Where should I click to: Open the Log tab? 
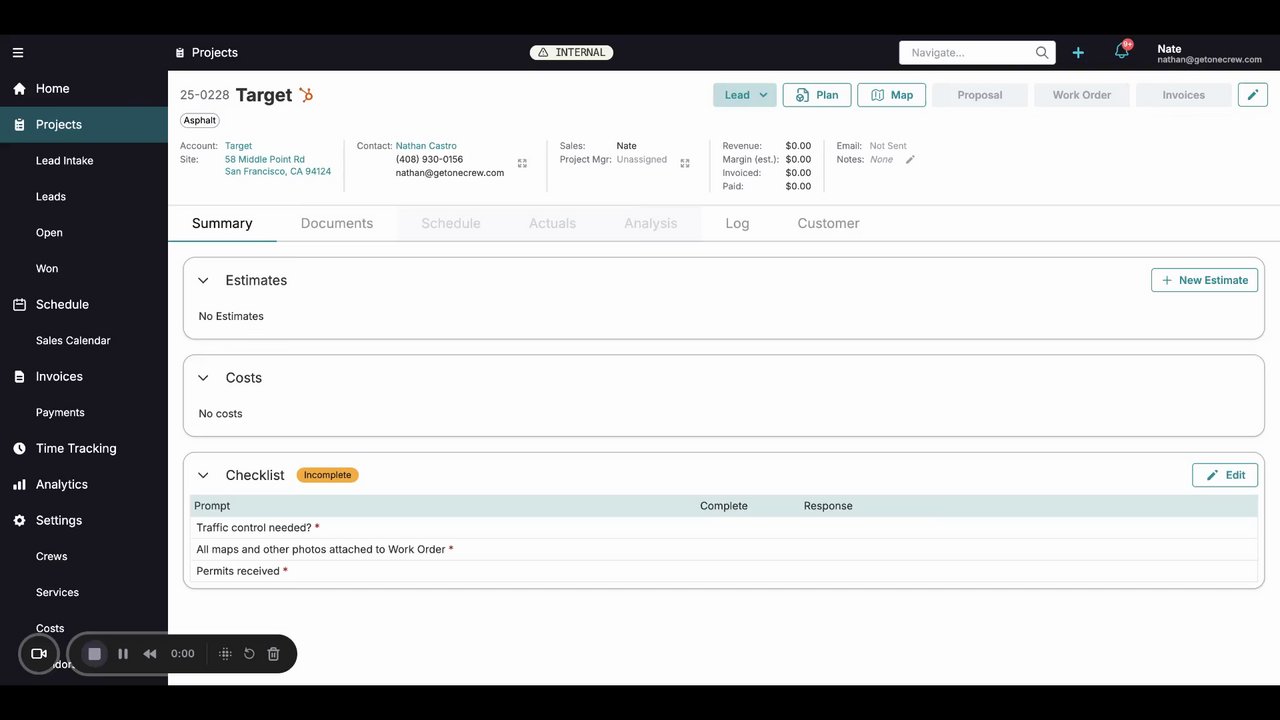coord(737,224)
